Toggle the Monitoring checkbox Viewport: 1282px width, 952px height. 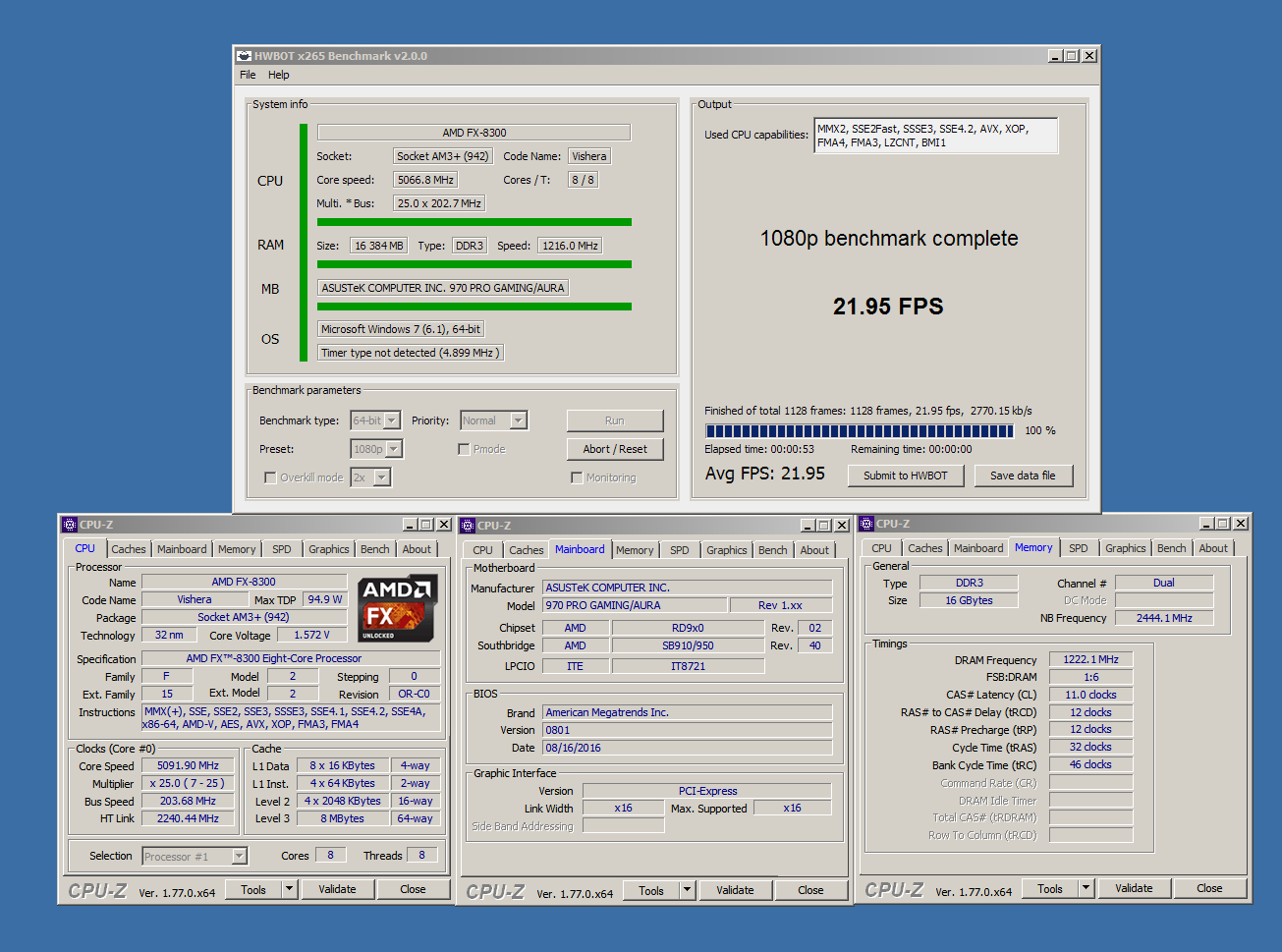pyautogui.click(x=577, y=477)
